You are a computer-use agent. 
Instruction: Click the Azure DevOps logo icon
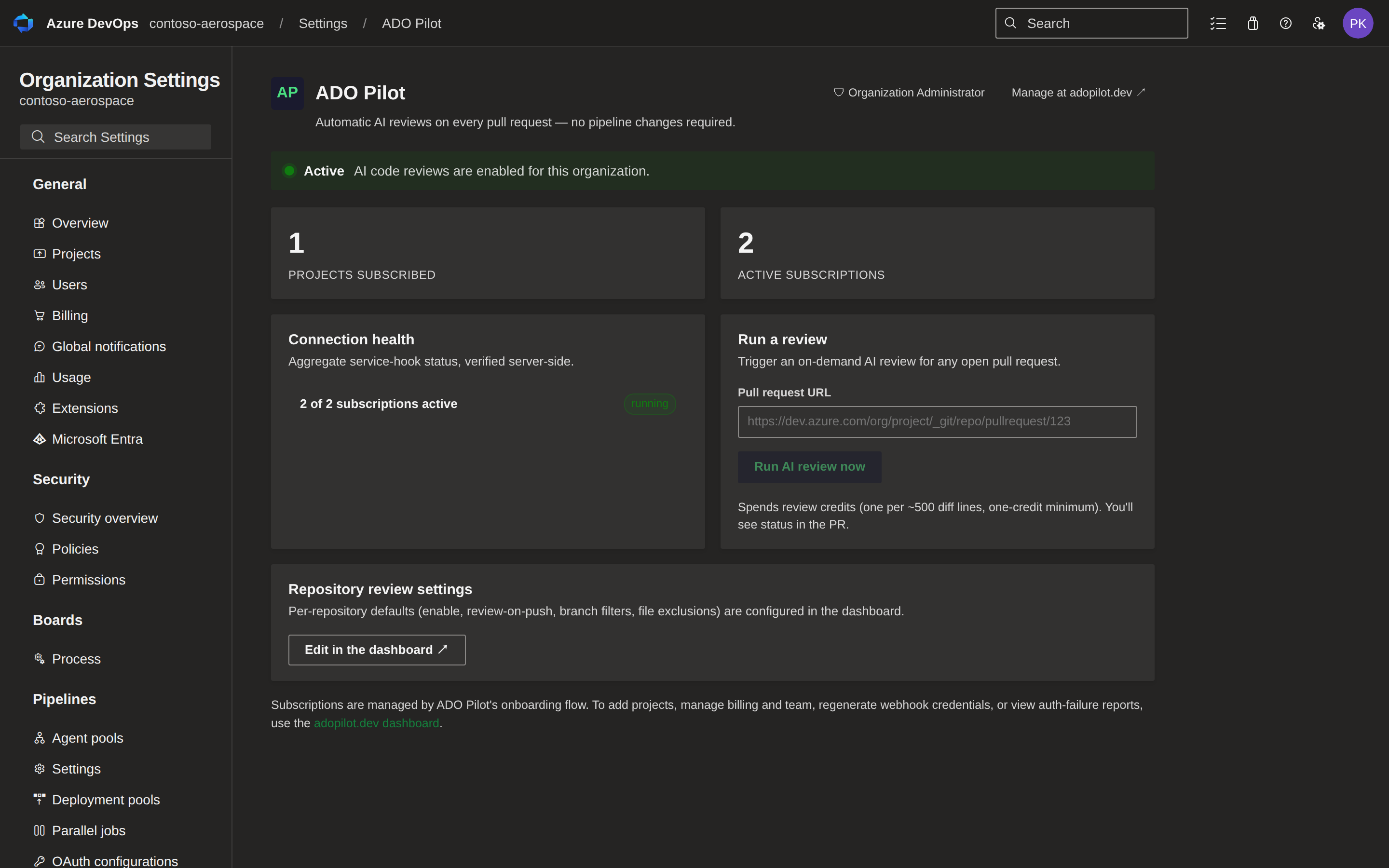[x=23, y=23]
